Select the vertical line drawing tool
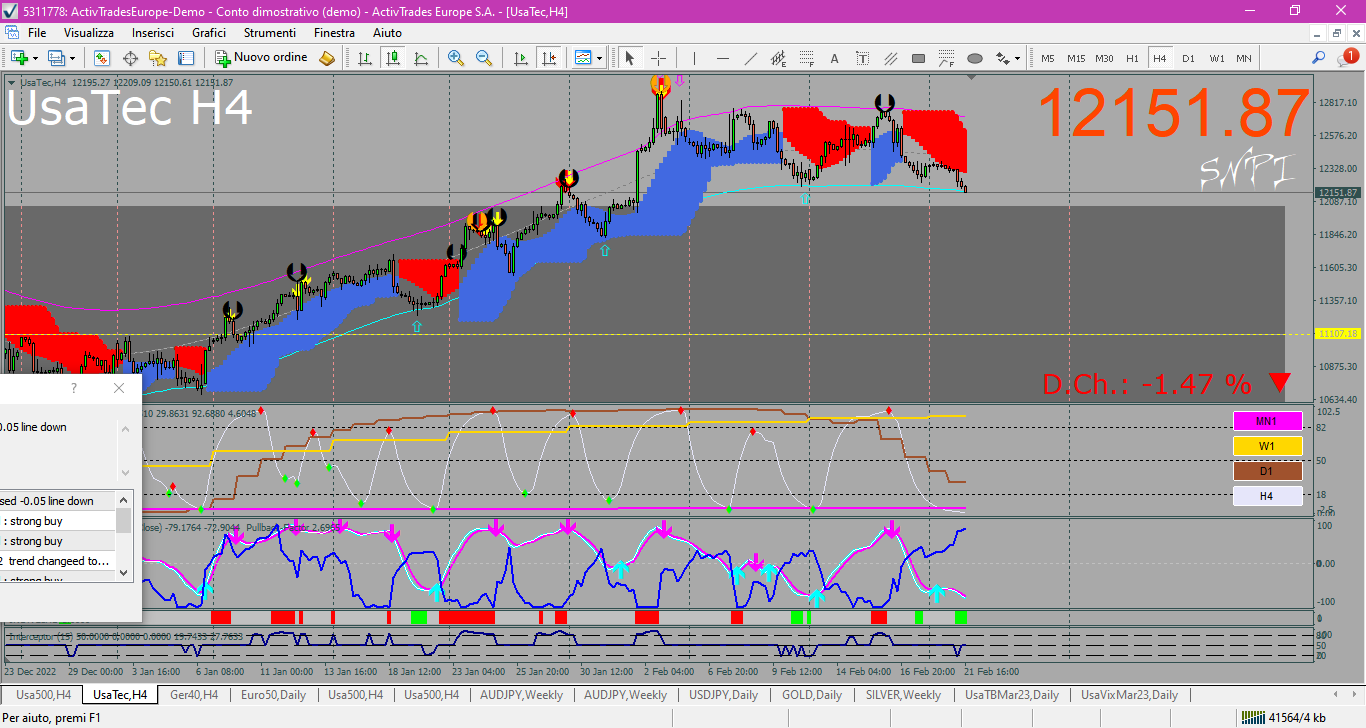Image resolution: width=1366 pixels, height=728 pixels. (694, 58)
